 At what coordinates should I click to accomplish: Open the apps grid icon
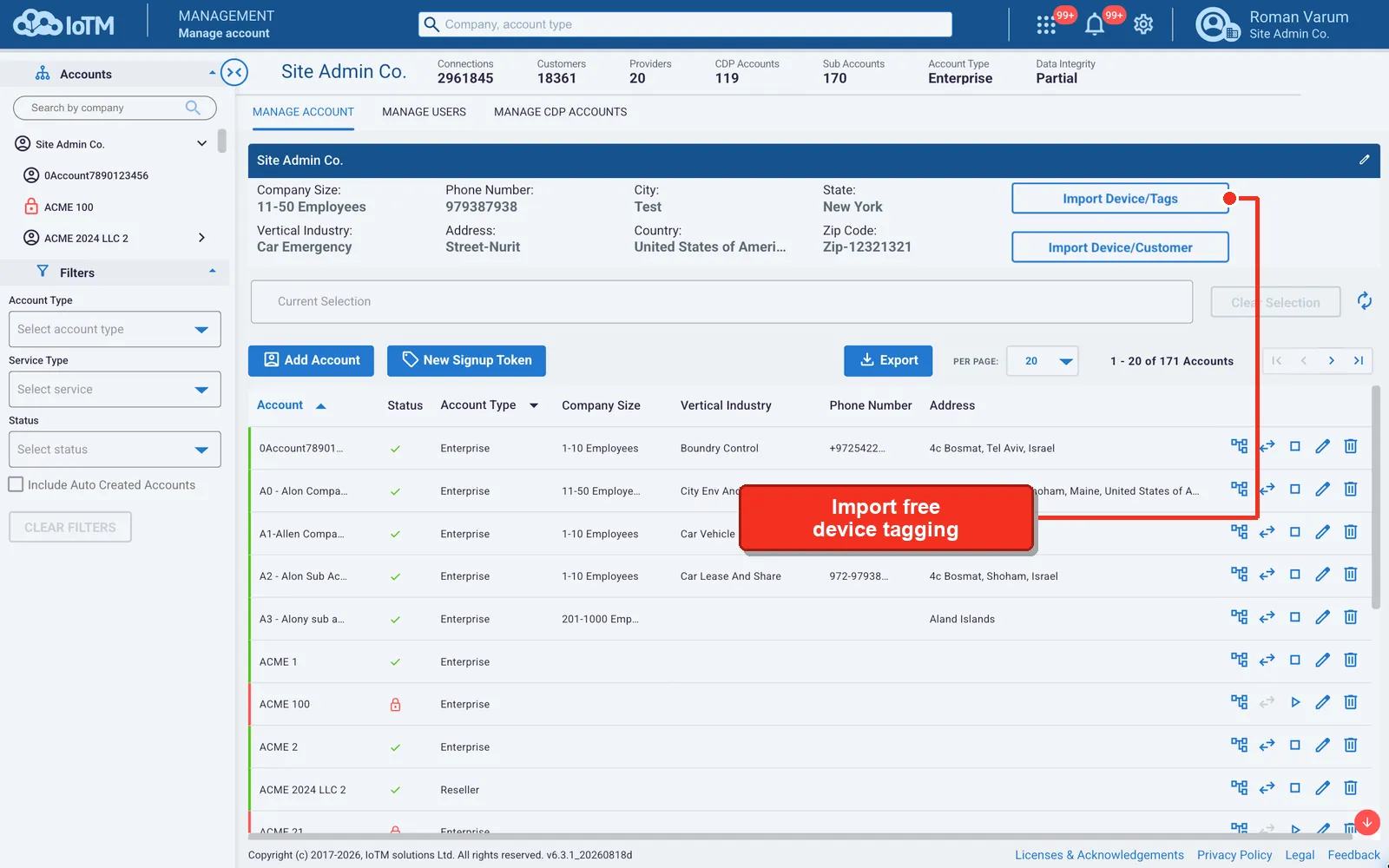coord(1046,25)
